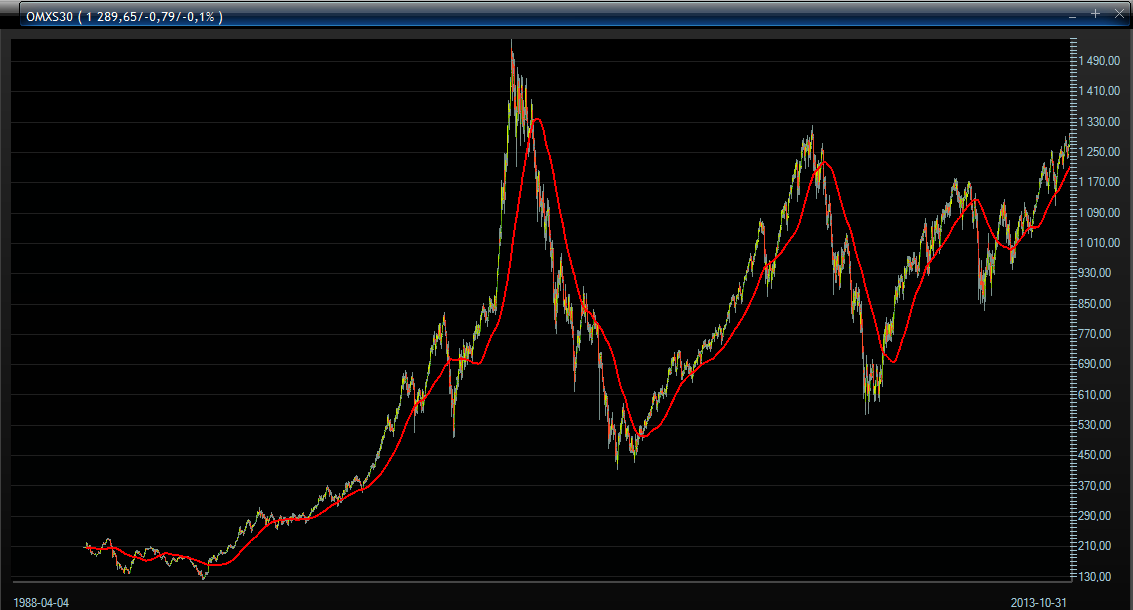
Task: Click the 1 010,00 price axis label
Action: 1099,243
